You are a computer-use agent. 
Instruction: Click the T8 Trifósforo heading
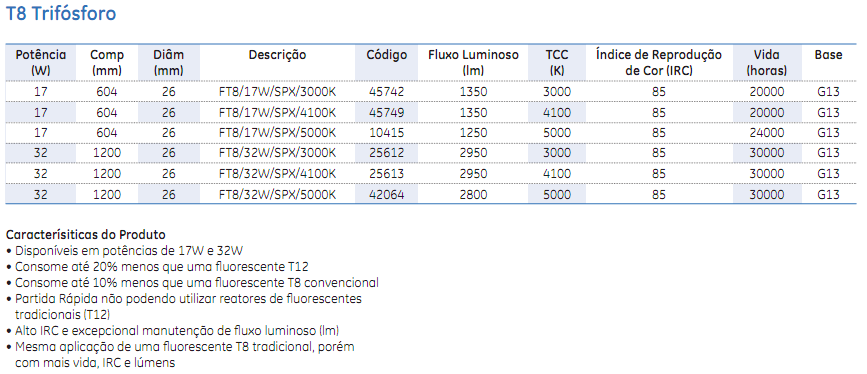(61, 13)
